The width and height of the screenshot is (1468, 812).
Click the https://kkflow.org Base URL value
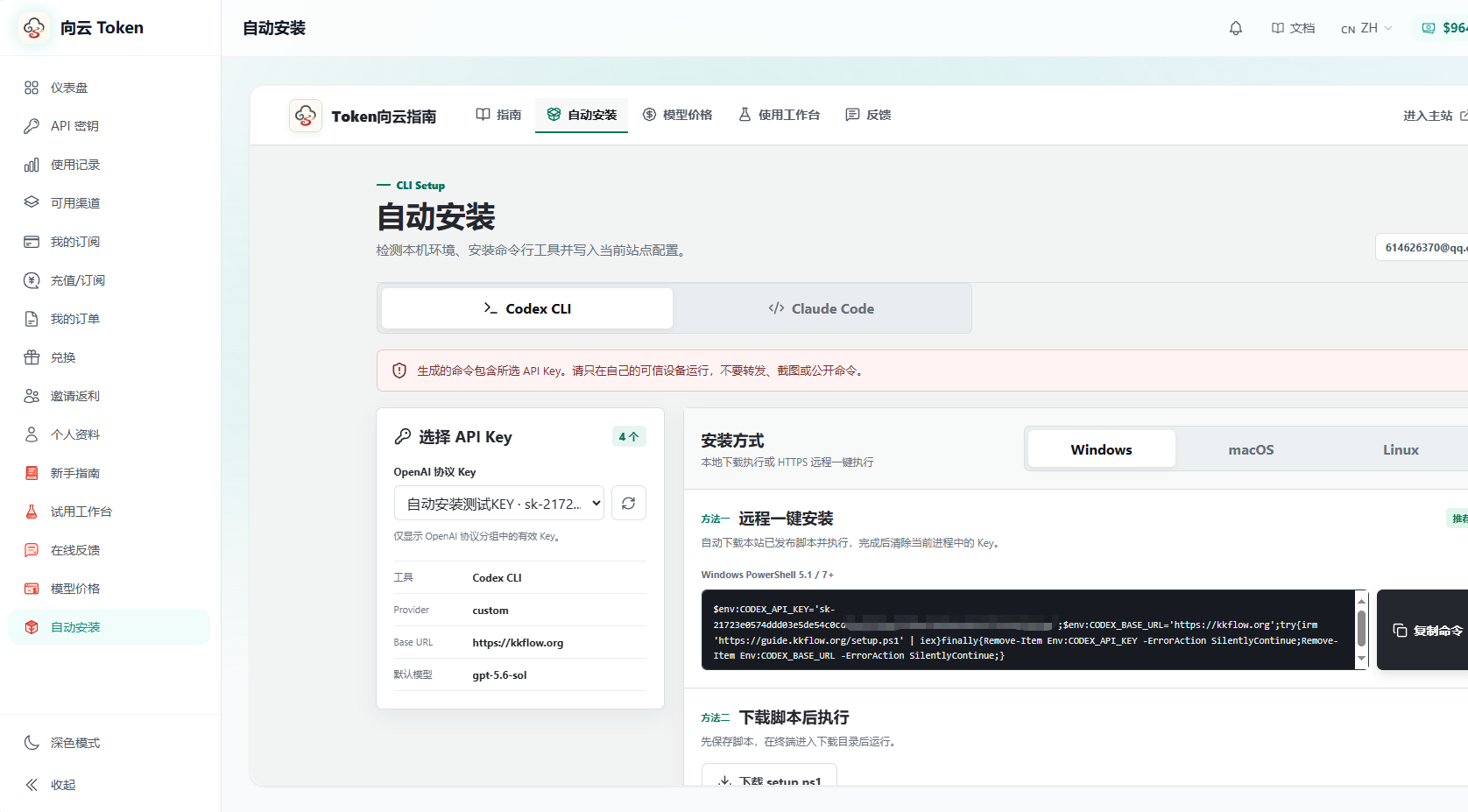(518, 643)
